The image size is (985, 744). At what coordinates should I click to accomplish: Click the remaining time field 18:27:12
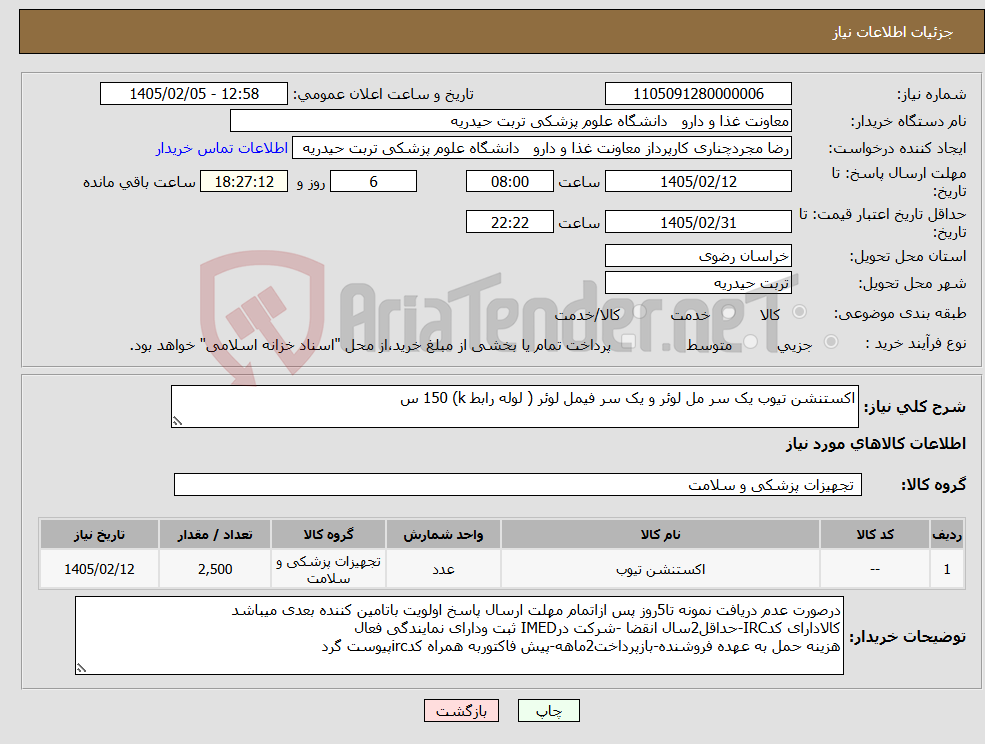click(x=244, y=182)
